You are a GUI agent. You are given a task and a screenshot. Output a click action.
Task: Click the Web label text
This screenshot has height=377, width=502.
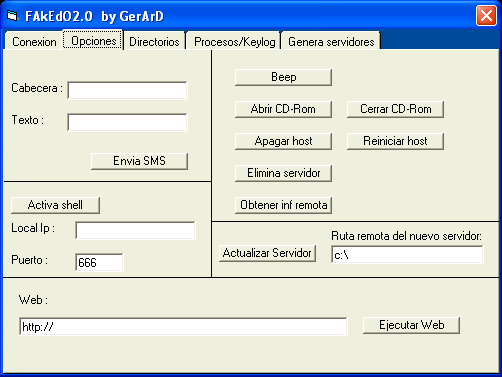(x=33, y=300)
